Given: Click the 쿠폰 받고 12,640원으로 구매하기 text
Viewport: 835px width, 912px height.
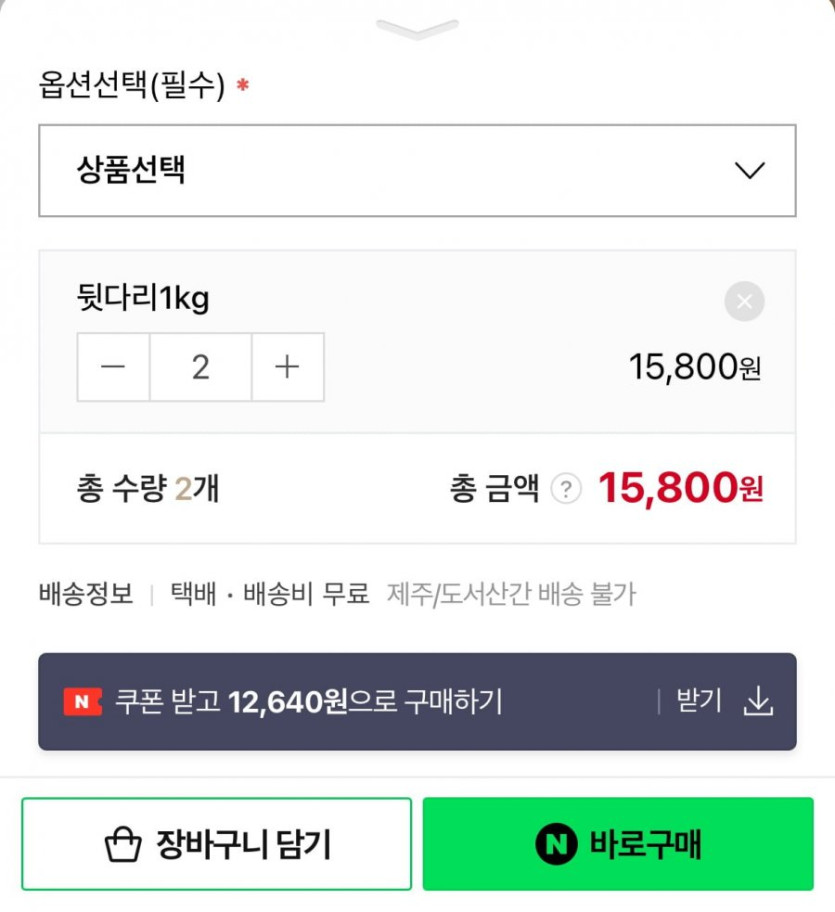Looking at the screenshot, I should click(309, 702).
